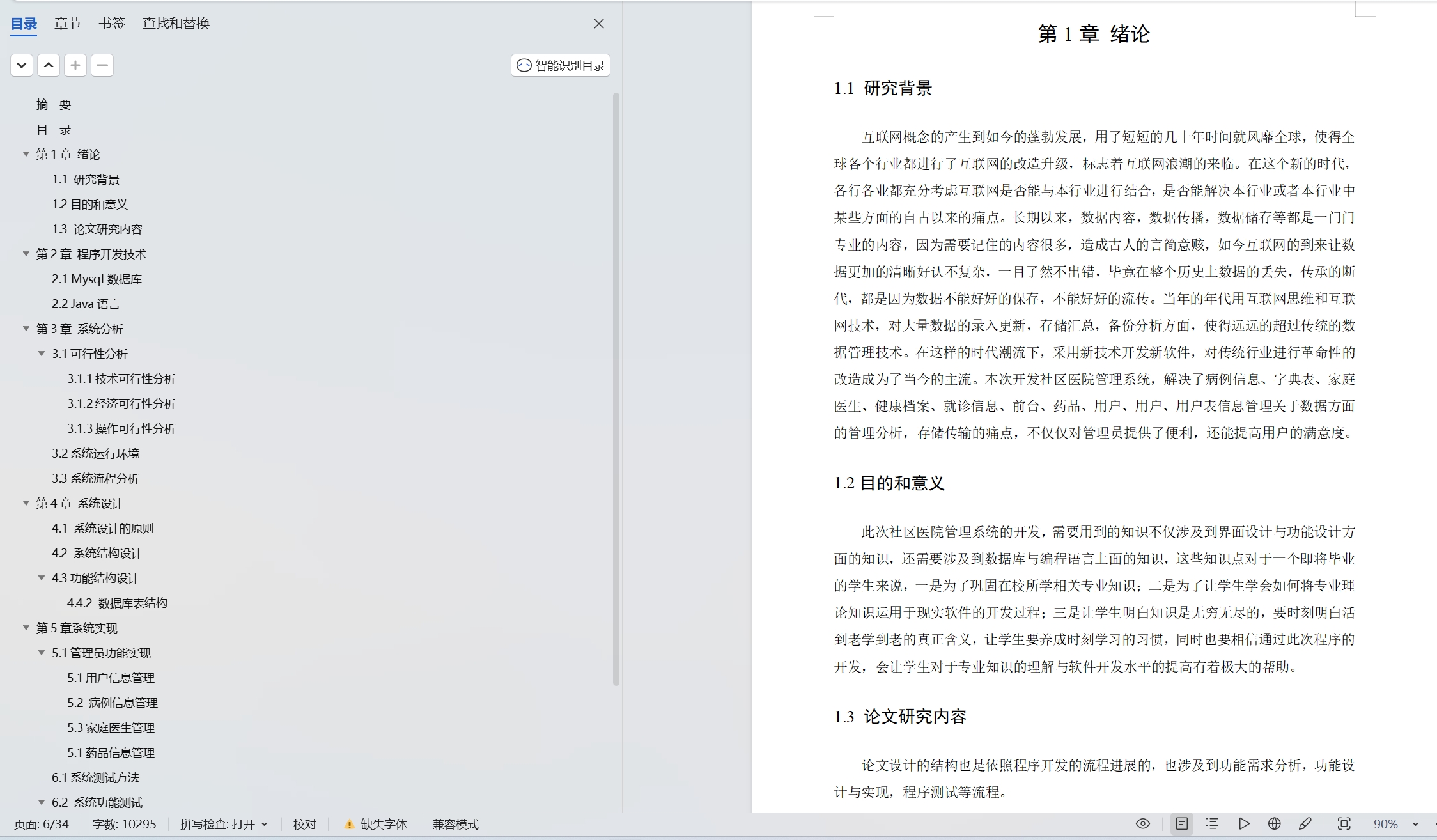Toggle eye protection mode icon
The width and height of the screenshot is (1437, 840).
coord(1143,824)
